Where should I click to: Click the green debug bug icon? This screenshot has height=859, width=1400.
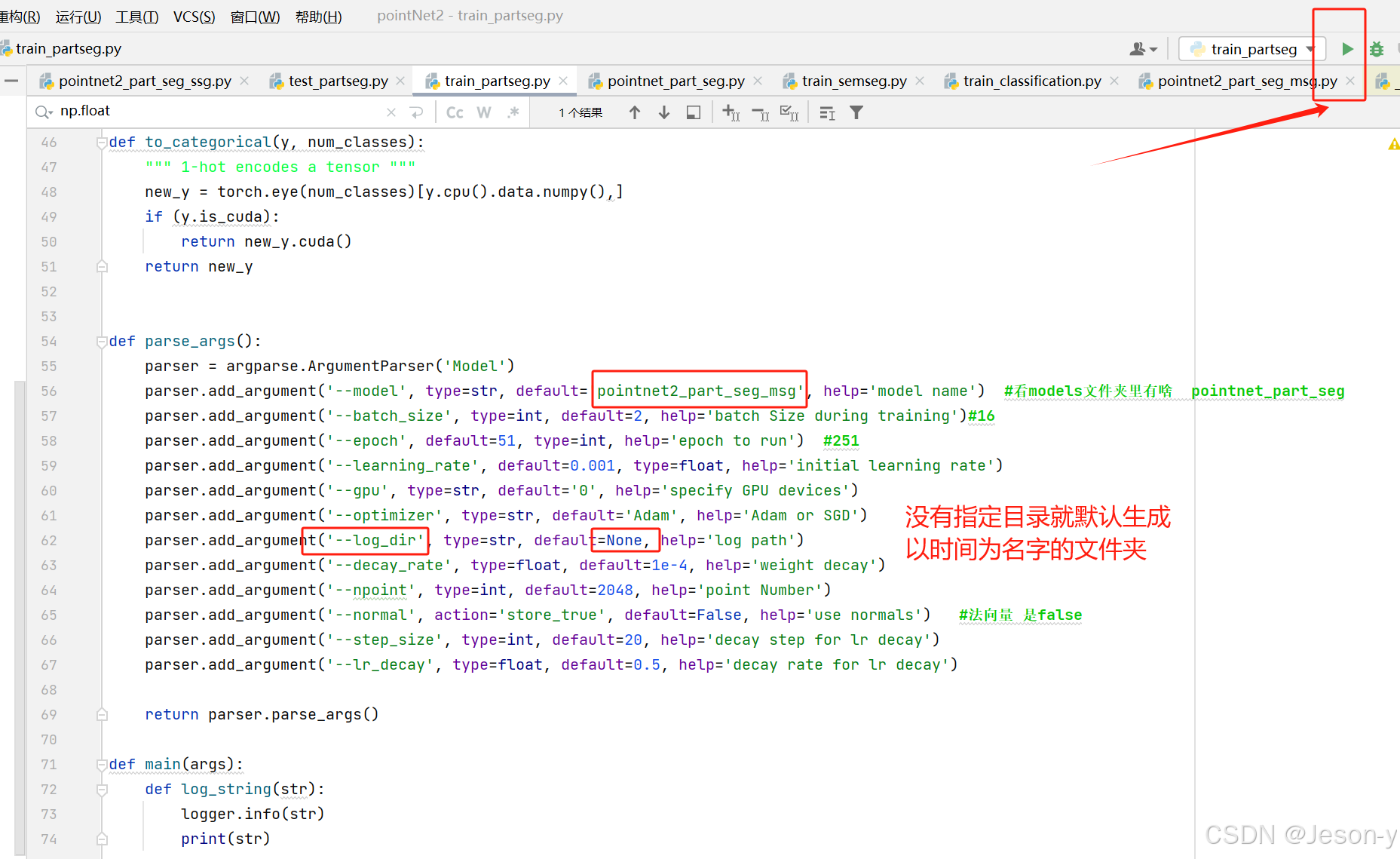click(x=1377, y=49)
